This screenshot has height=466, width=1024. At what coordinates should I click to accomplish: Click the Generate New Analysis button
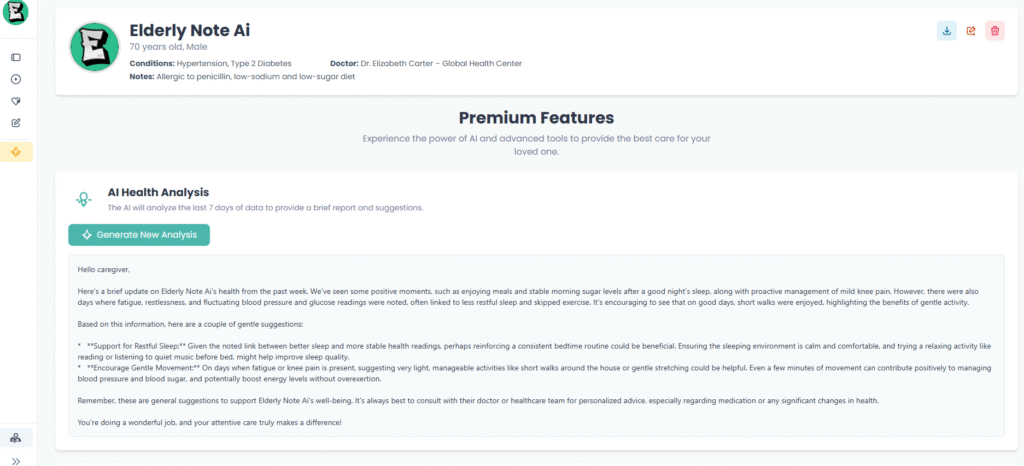(139, 234)
